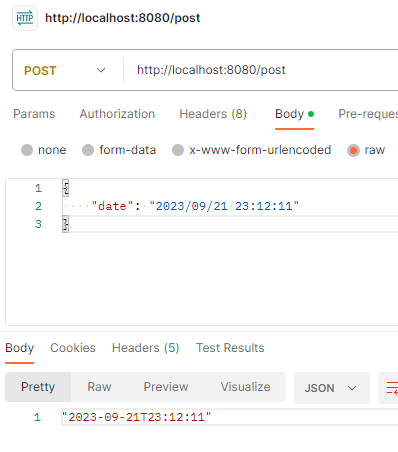398x452 pixels.
Task: Select the Pretty response view
Action: click(38, 387)
